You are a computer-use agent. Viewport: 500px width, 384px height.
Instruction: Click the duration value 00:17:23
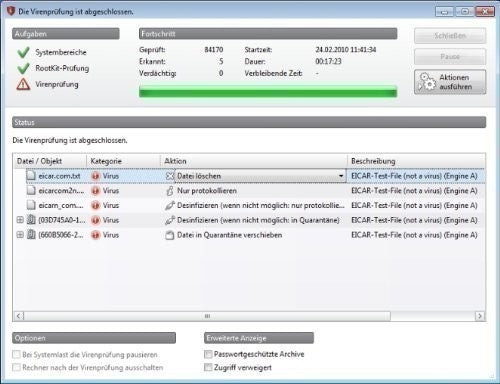coord(328,61)
